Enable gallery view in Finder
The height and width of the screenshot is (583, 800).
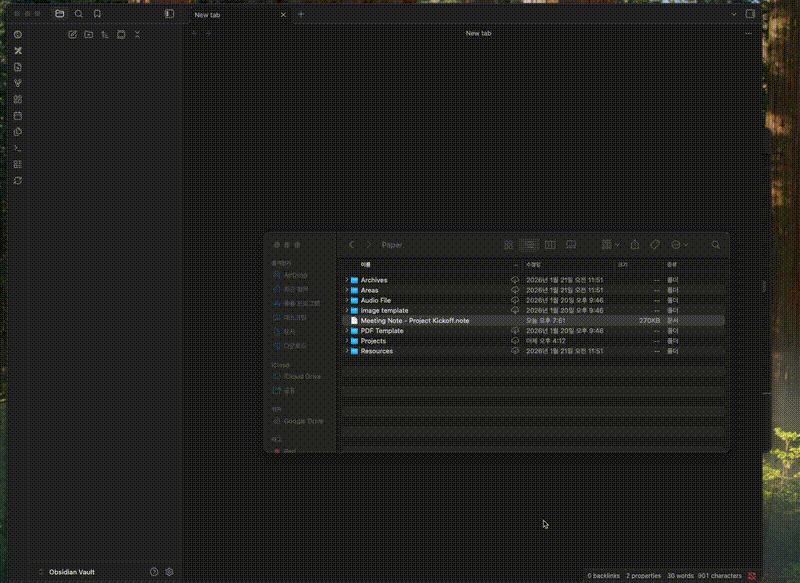pos(570,244)
